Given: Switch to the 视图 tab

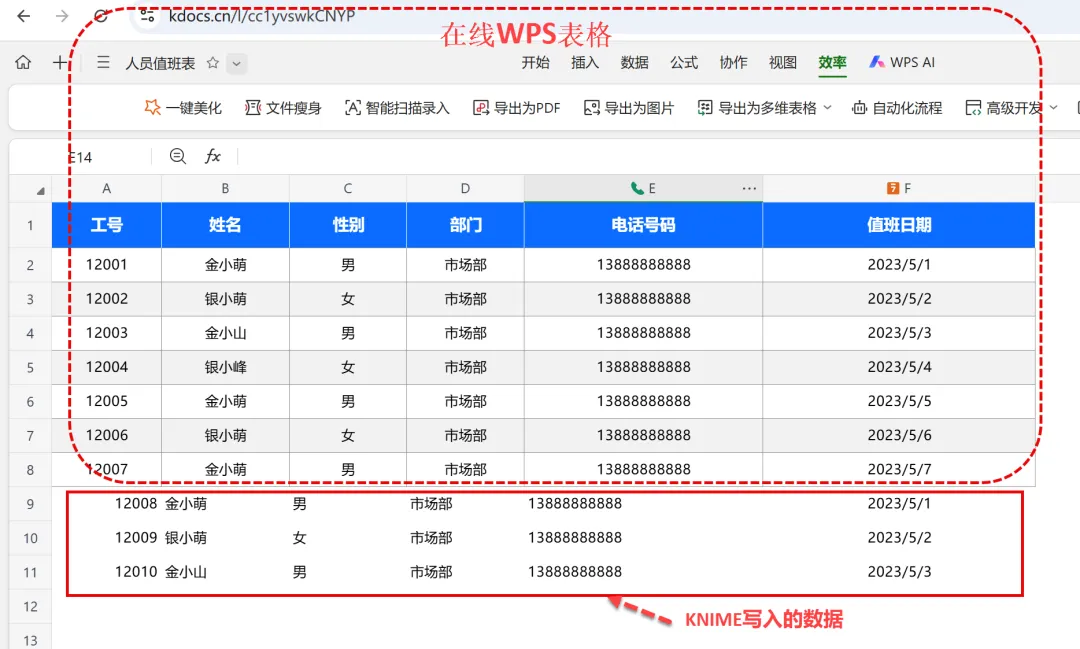Looking at the screenshot, I should [x=783, y=63].
